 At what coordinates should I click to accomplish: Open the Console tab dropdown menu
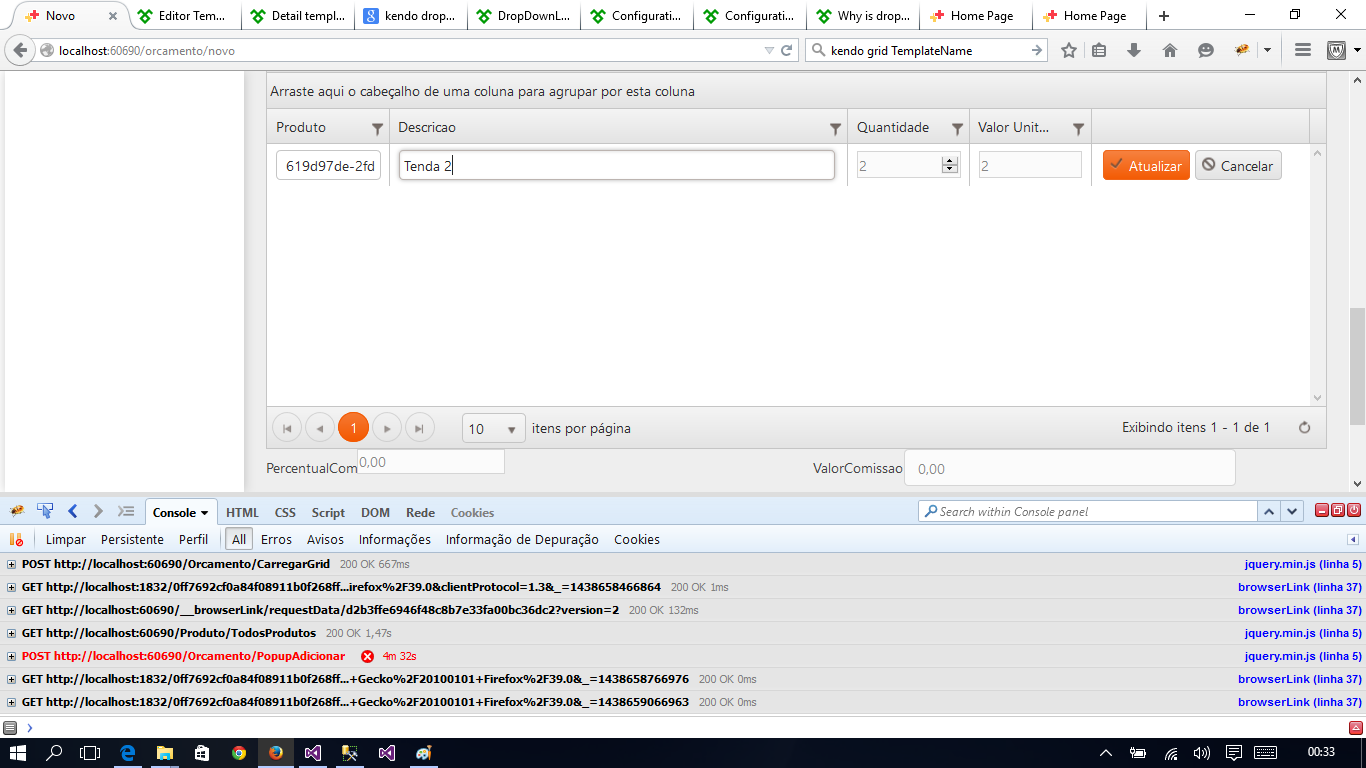[204, 513]
